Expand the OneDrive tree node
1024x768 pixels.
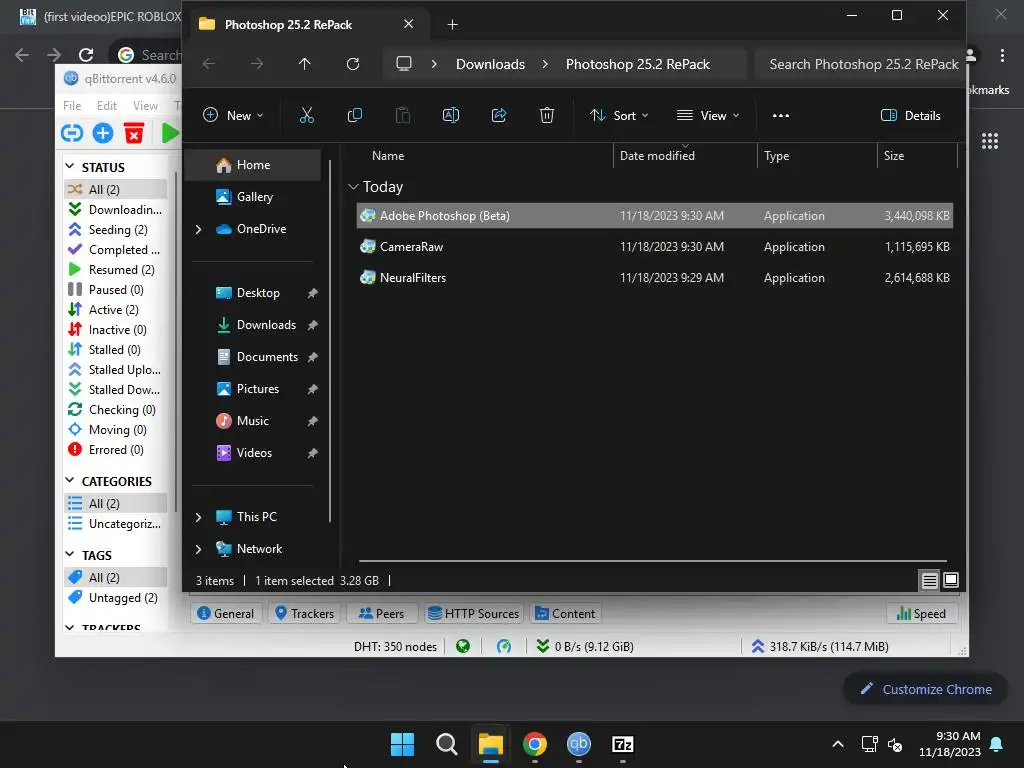tap(199, 229)
